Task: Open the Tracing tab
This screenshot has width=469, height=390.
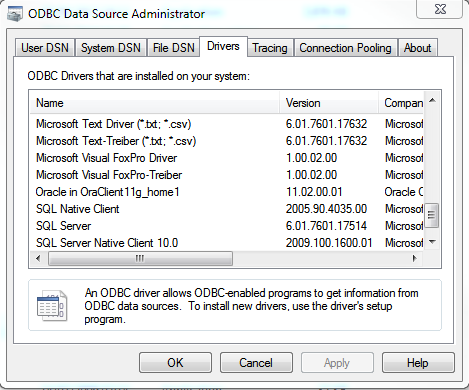Action: [x=270, y=48]
